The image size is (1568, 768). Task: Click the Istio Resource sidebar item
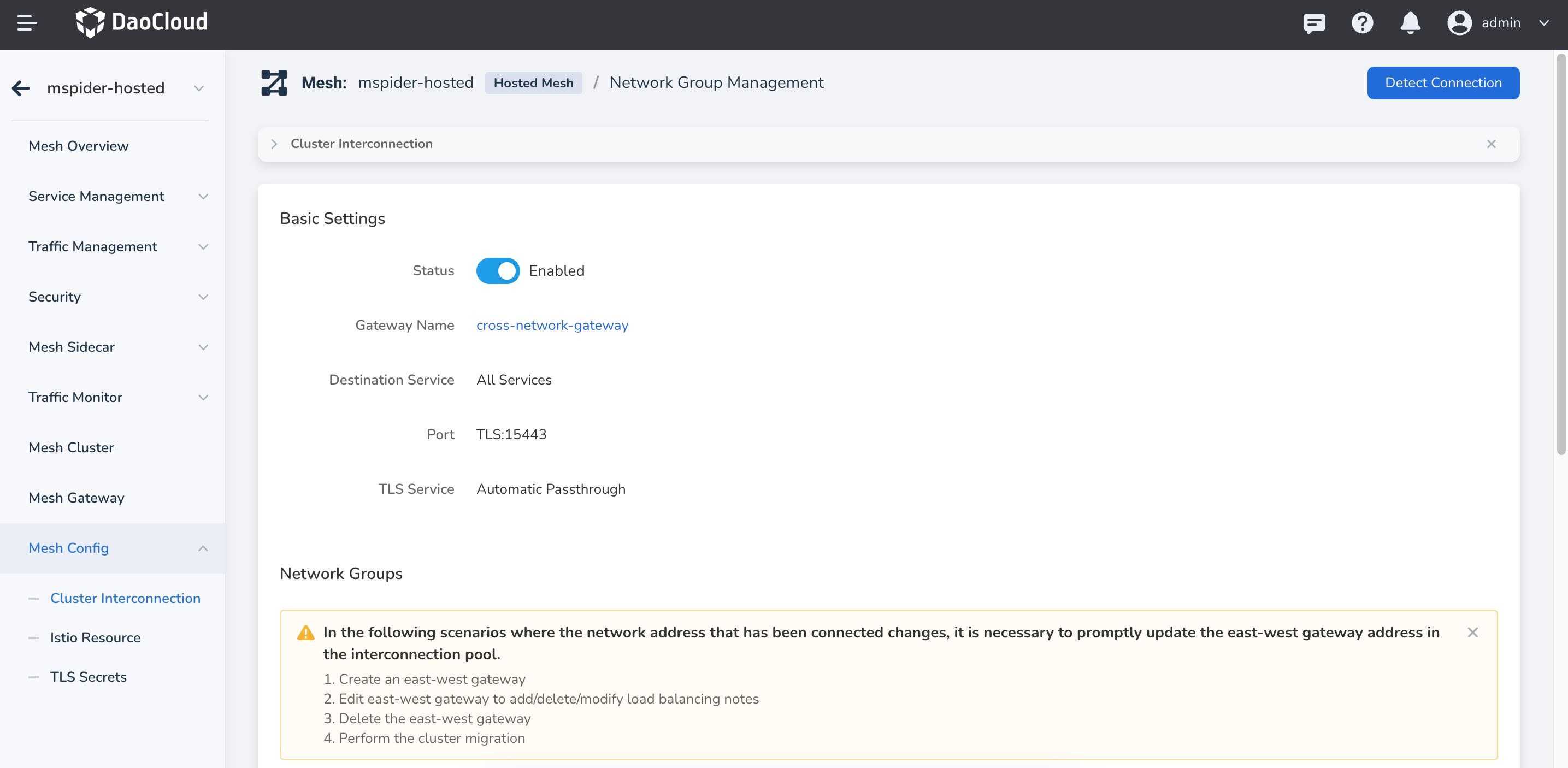tap(96, 638)
